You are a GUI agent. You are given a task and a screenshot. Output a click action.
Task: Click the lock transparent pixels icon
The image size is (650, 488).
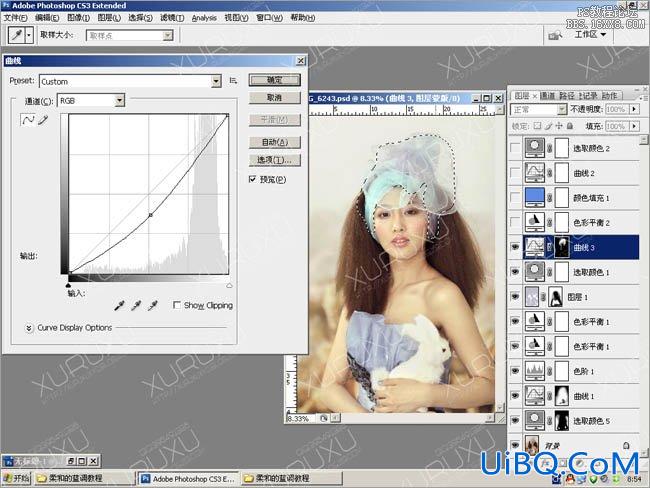pos(537,126)
